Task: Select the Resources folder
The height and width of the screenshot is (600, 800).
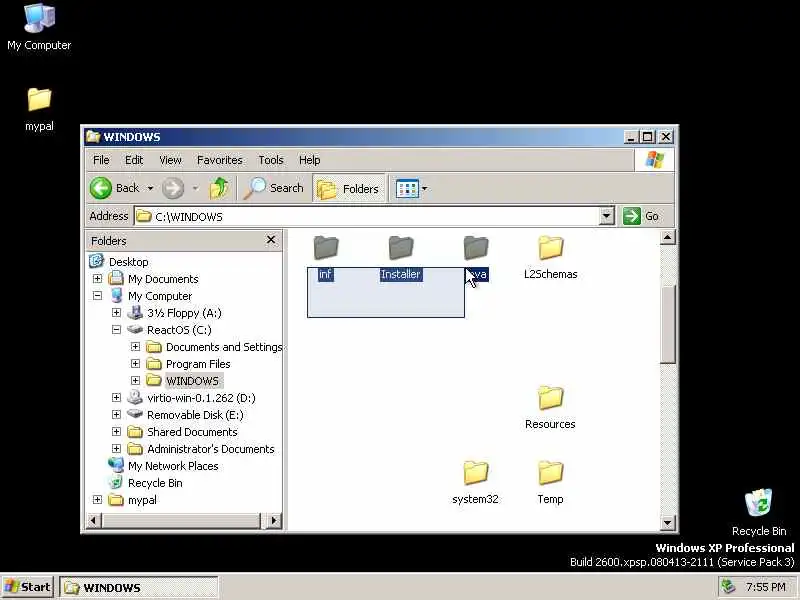Action: 551,408
